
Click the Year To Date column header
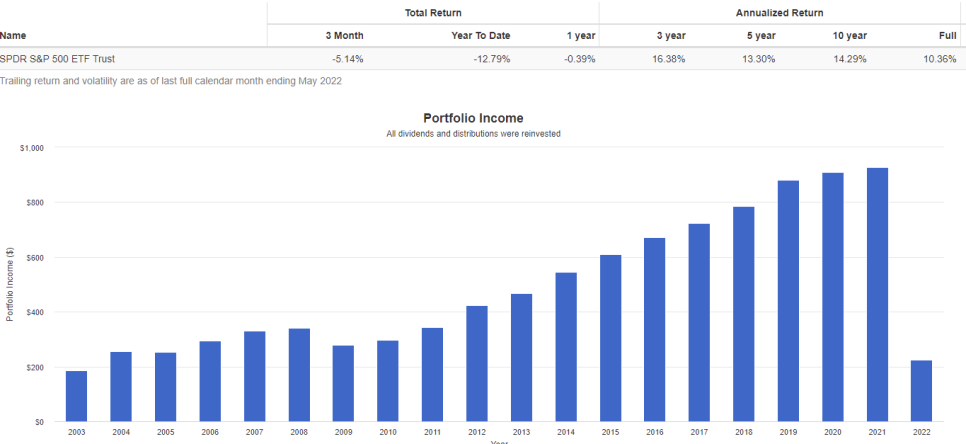(x=481, y=36)
